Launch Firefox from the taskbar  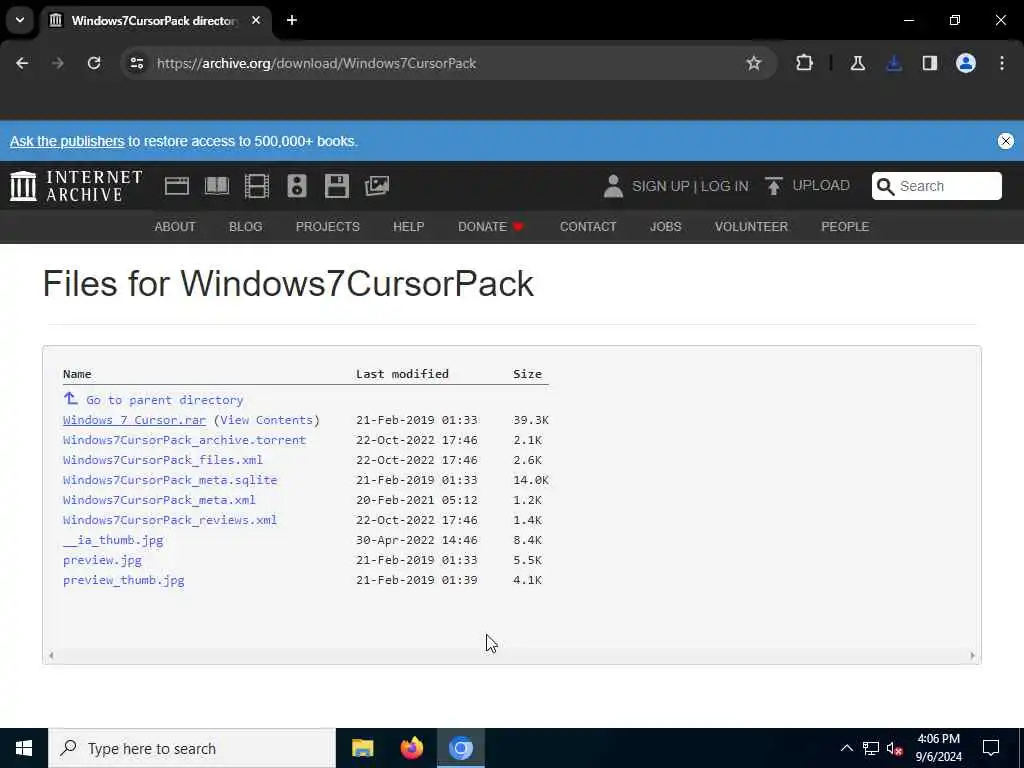pos(411,748)
